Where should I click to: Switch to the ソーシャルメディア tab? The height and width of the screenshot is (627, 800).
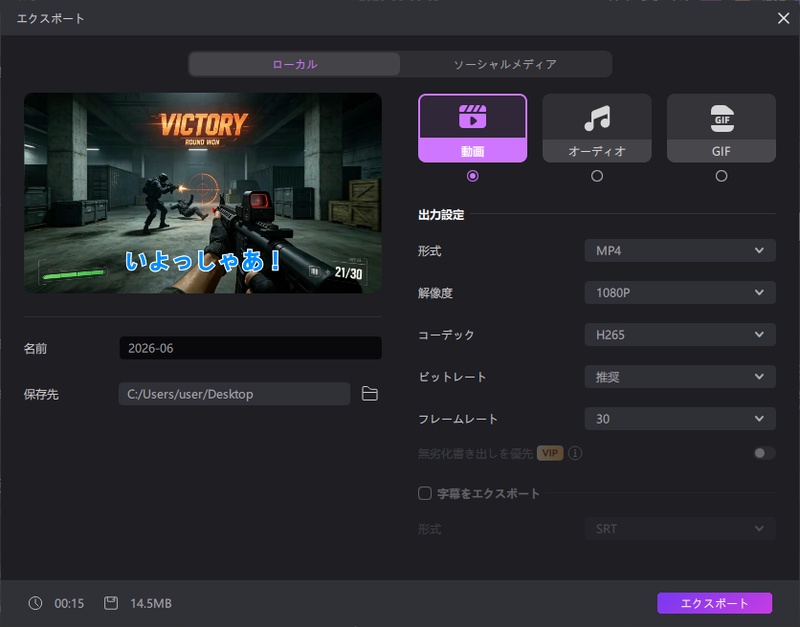pos(505,64)
